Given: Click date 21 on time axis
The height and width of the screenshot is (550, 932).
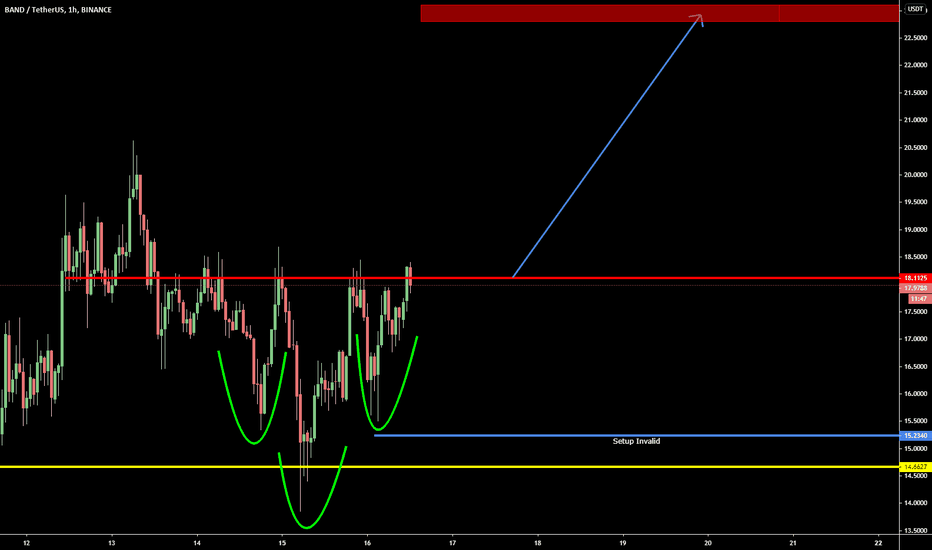Looking at the screenshot, I should pyautogui.click(x=793, y=543).
